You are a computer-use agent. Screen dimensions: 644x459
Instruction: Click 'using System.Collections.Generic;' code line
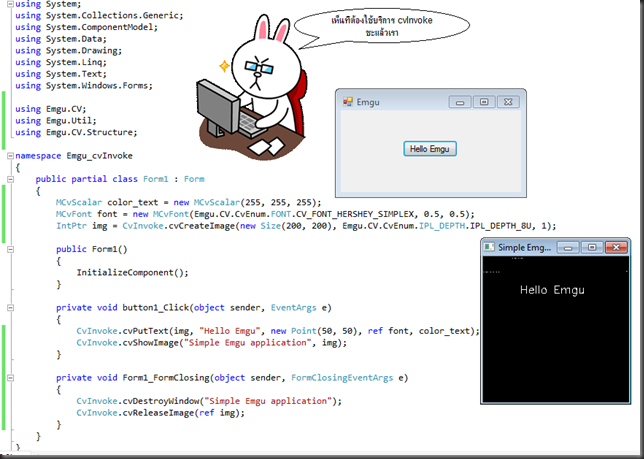99,16
